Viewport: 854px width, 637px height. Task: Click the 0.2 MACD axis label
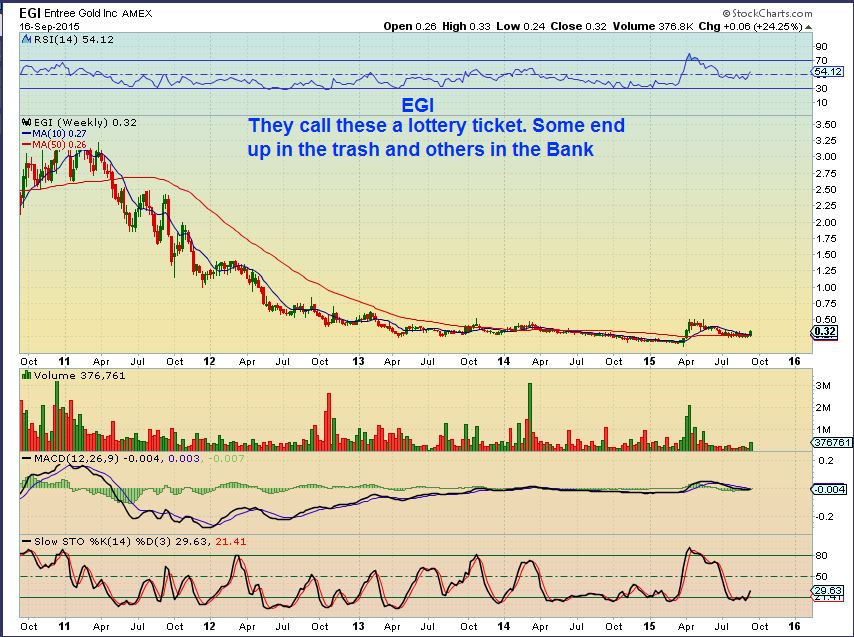[x=826, y=461]
